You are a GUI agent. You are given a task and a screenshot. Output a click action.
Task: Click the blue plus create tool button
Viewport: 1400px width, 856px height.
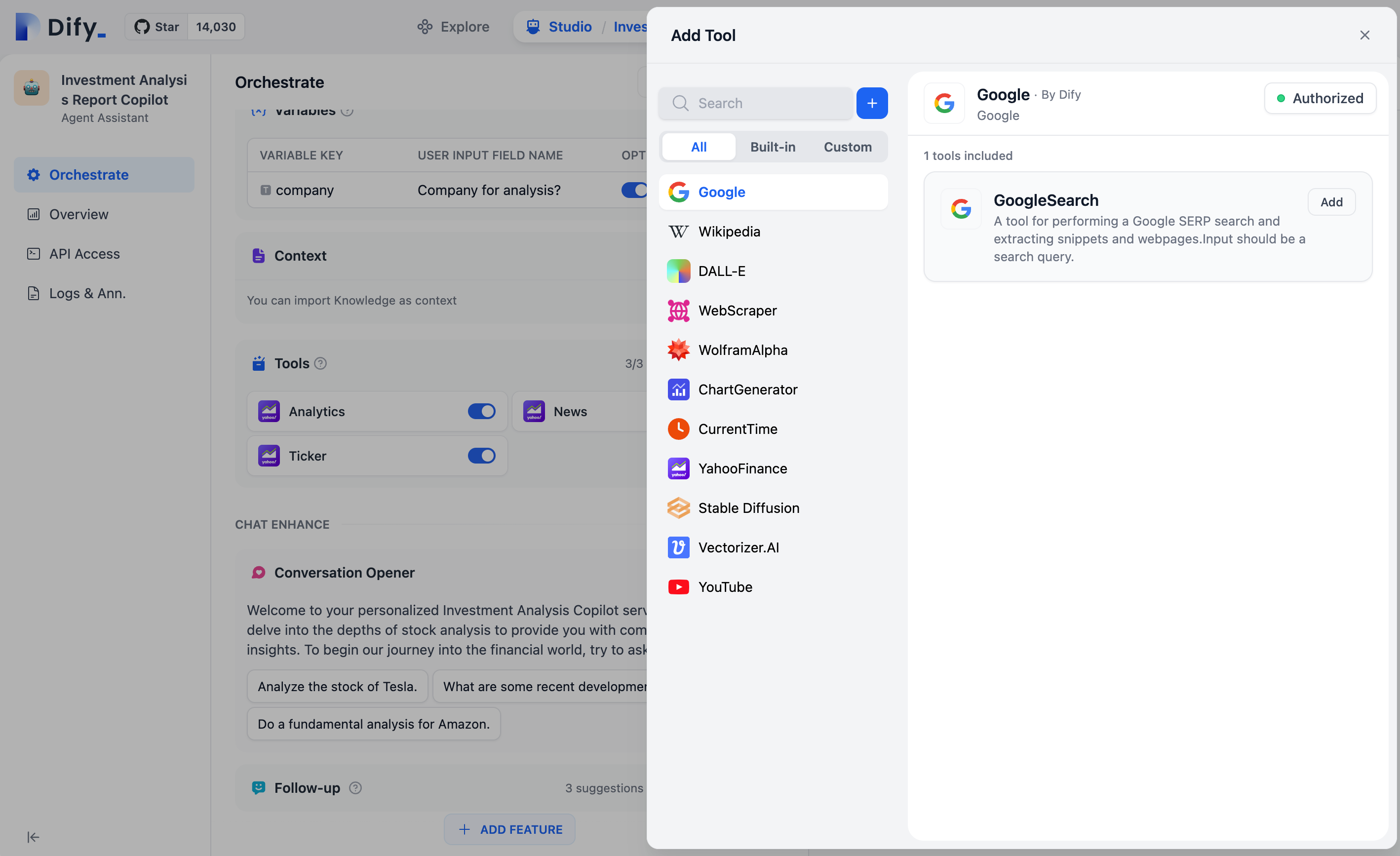pos(872,103)
